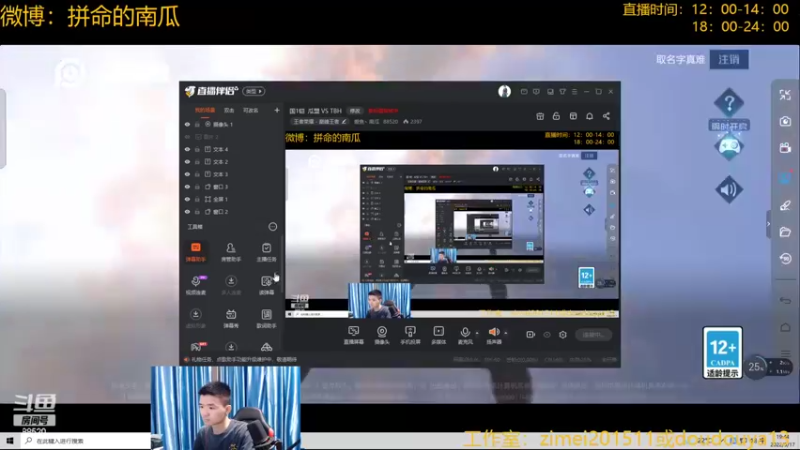Toggle visibility of 摄像头 1 layer
Viewport: 800px width, 450px height.
coord(187,124)
